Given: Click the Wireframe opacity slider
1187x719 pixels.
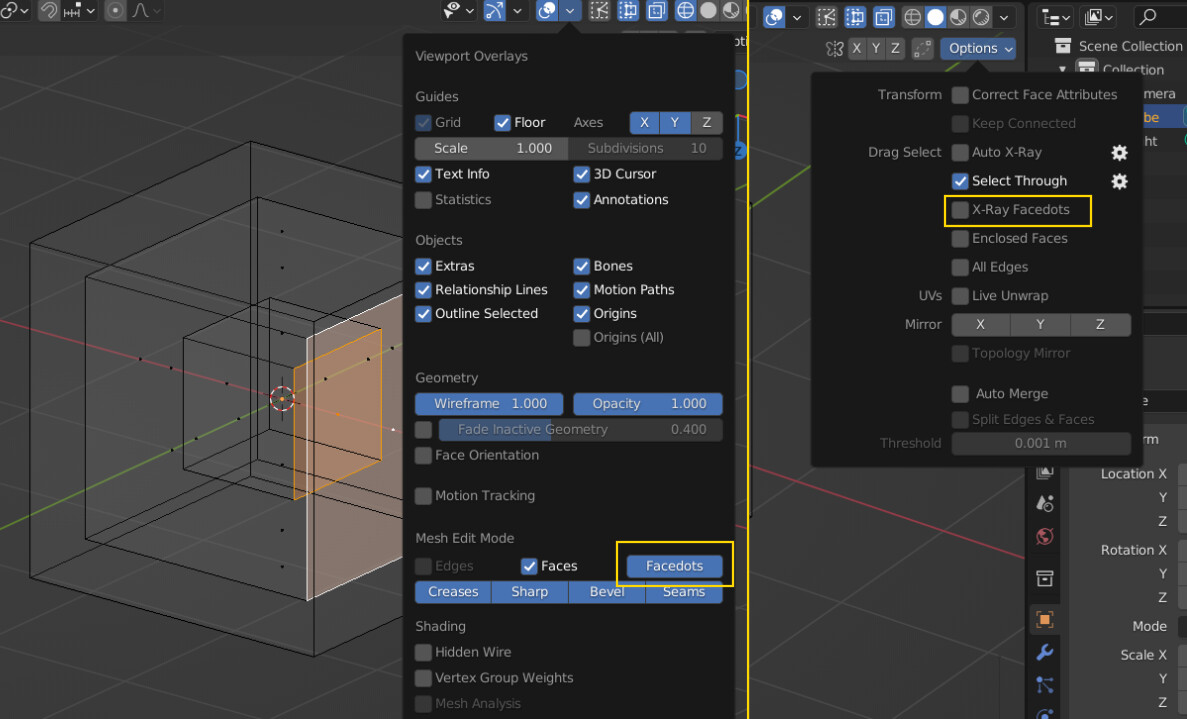Looking at the screenshot, I should [x=489, y=404].
